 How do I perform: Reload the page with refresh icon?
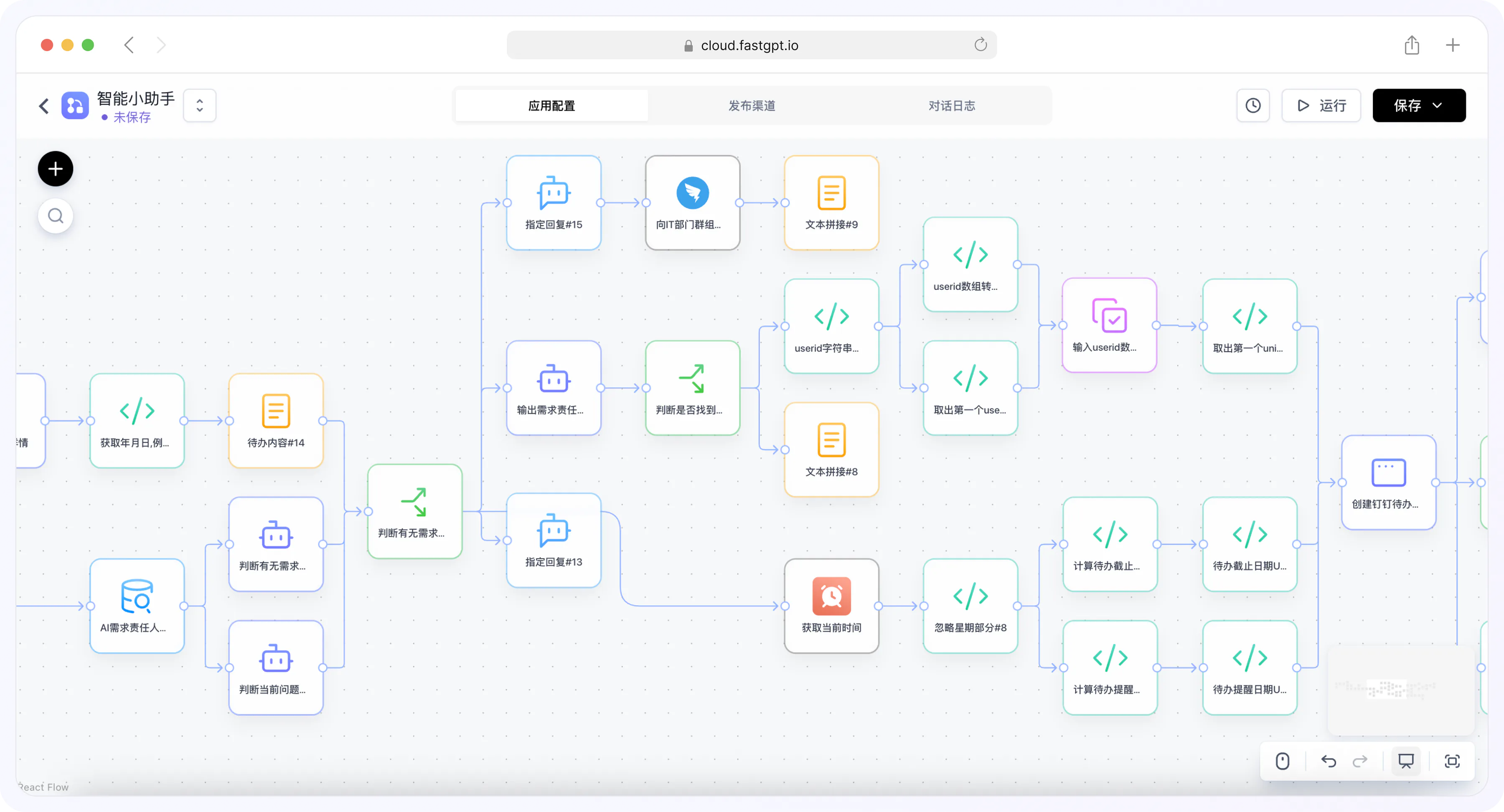coord(980,45)
